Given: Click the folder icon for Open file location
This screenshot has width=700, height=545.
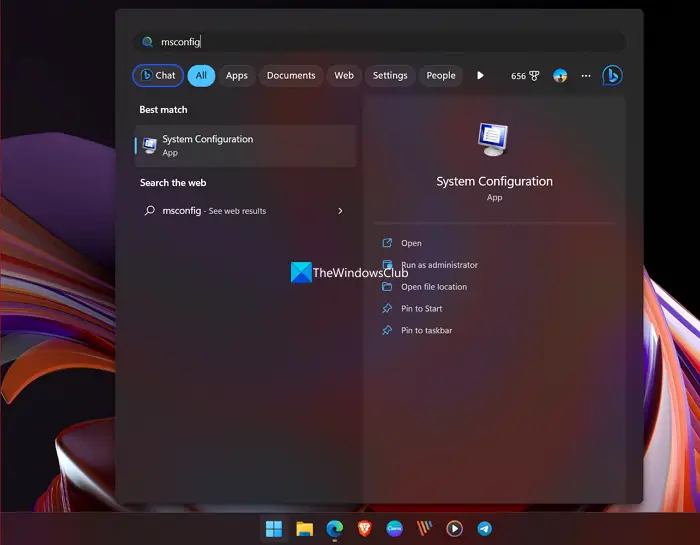Looking at the screenshot, I should 387,287.
